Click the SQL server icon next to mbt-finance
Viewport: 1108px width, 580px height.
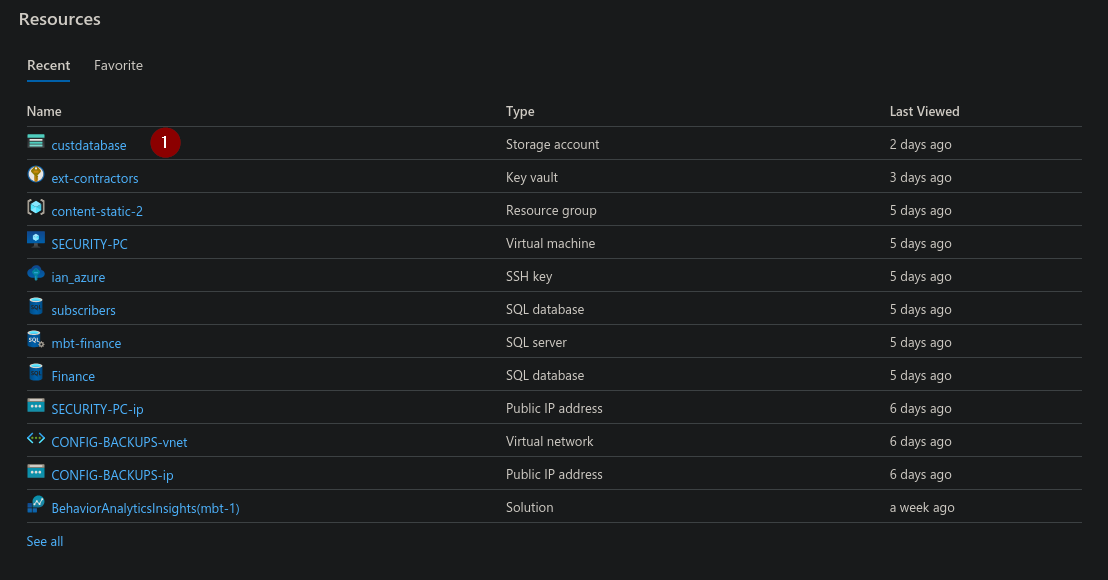click(36, 342)
